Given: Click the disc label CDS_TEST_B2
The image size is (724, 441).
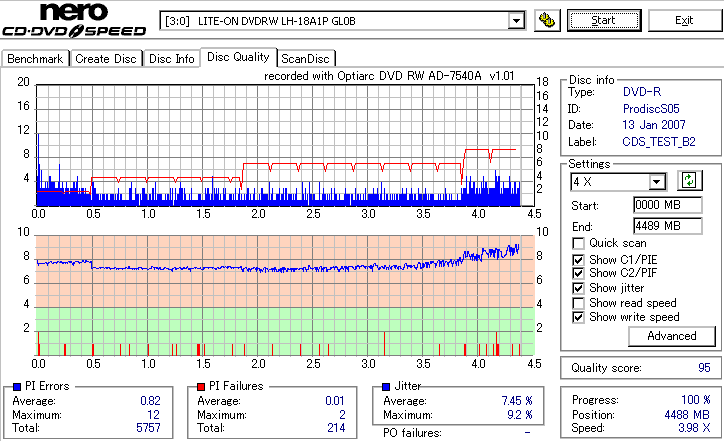Looking at the screenshot, I should point(659,142).
